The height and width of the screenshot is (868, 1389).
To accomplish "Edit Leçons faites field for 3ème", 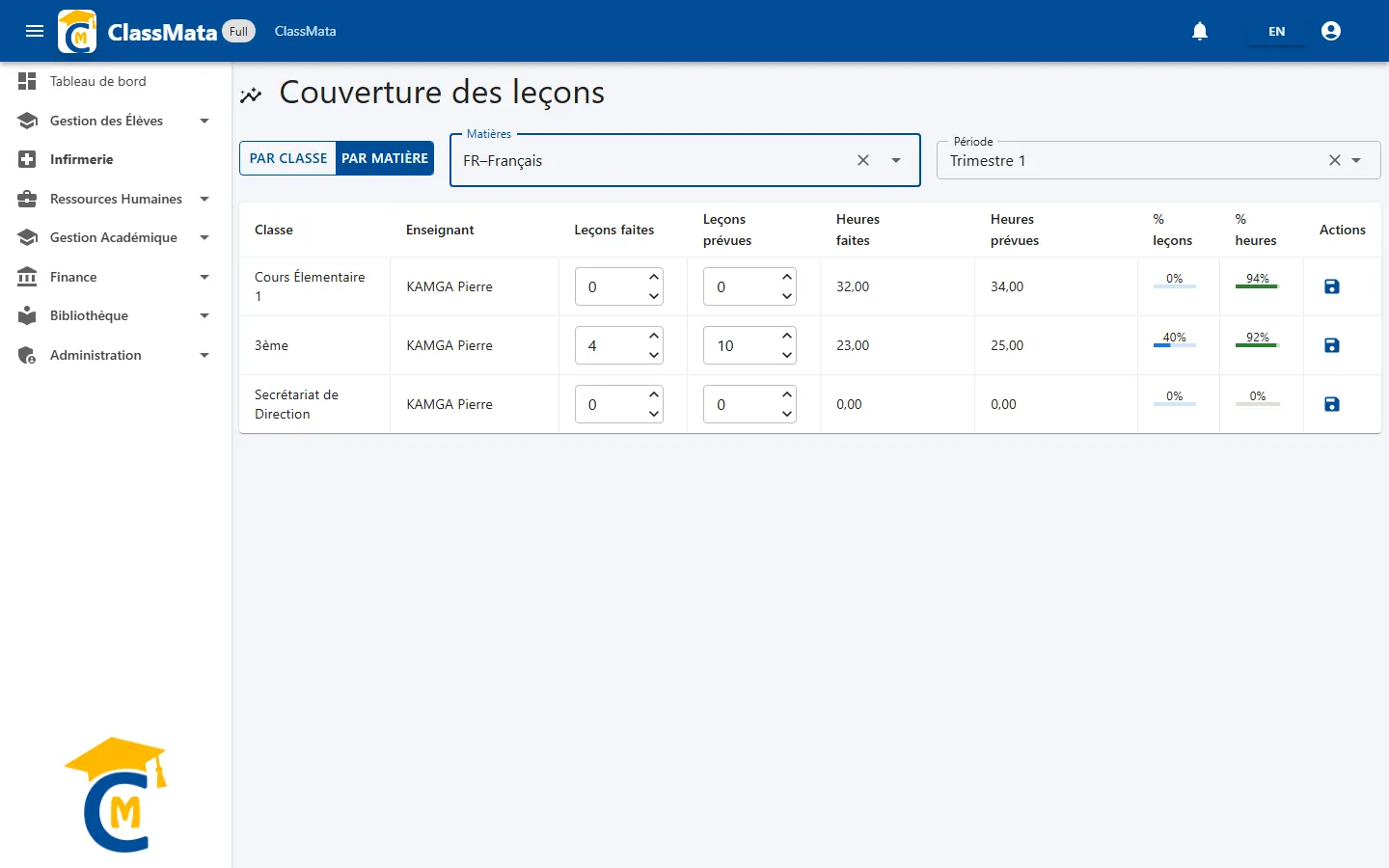I will [619, 345].
